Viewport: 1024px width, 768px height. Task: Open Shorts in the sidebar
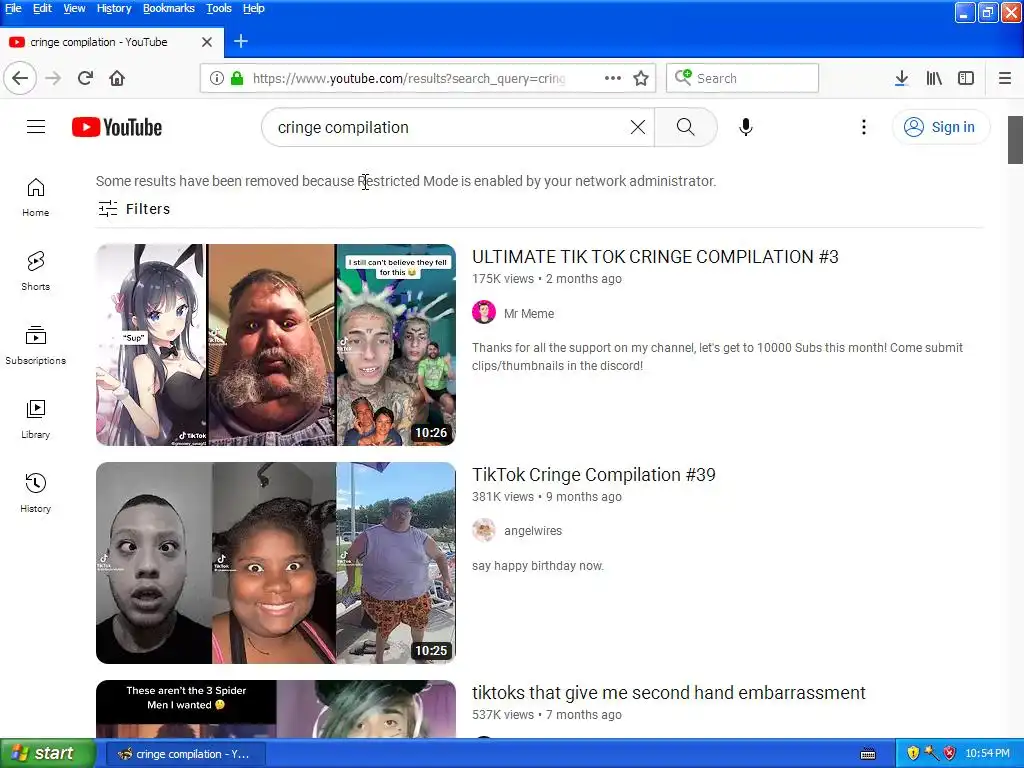click(x=35, y=271)
